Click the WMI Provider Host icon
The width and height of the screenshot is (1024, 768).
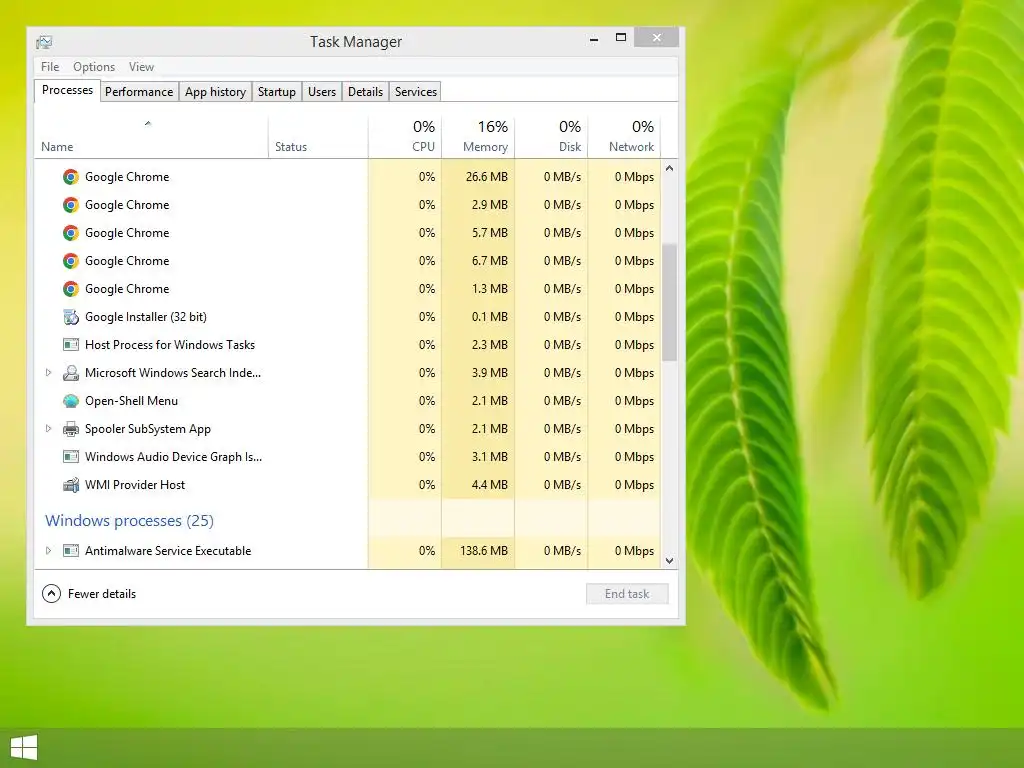pyautogui.click(x=71, y=485)
